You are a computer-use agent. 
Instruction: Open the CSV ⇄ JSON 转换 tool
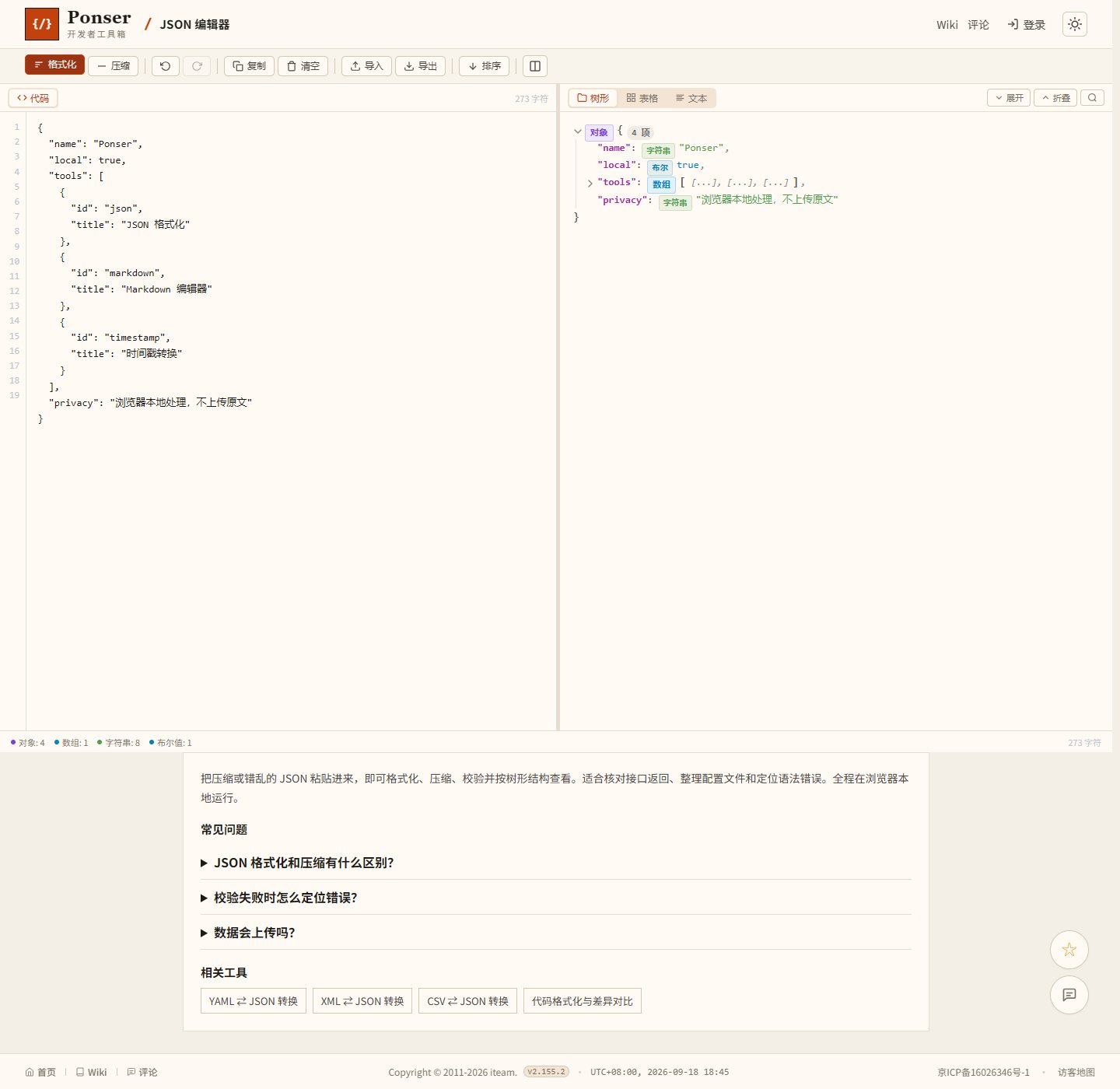[x=467, y=1001]
